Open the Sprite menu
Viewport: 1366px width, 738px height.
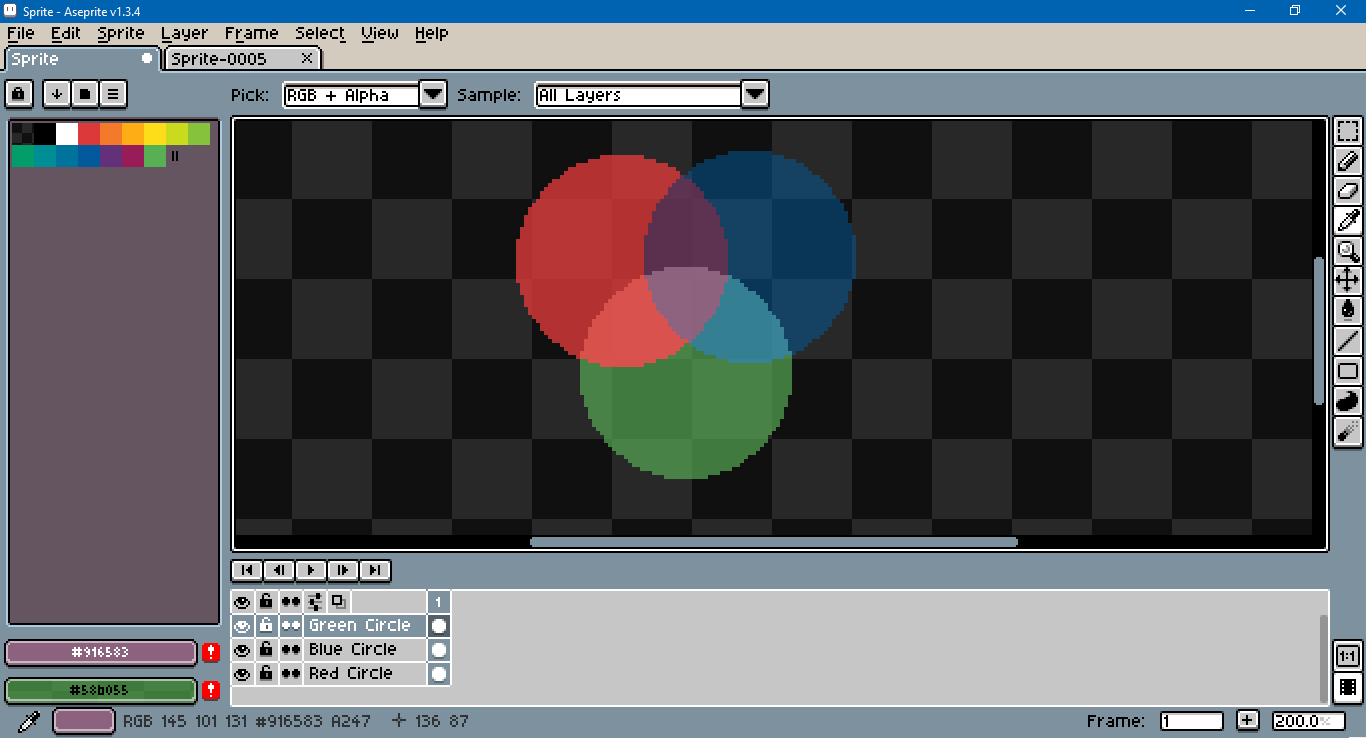121,33
